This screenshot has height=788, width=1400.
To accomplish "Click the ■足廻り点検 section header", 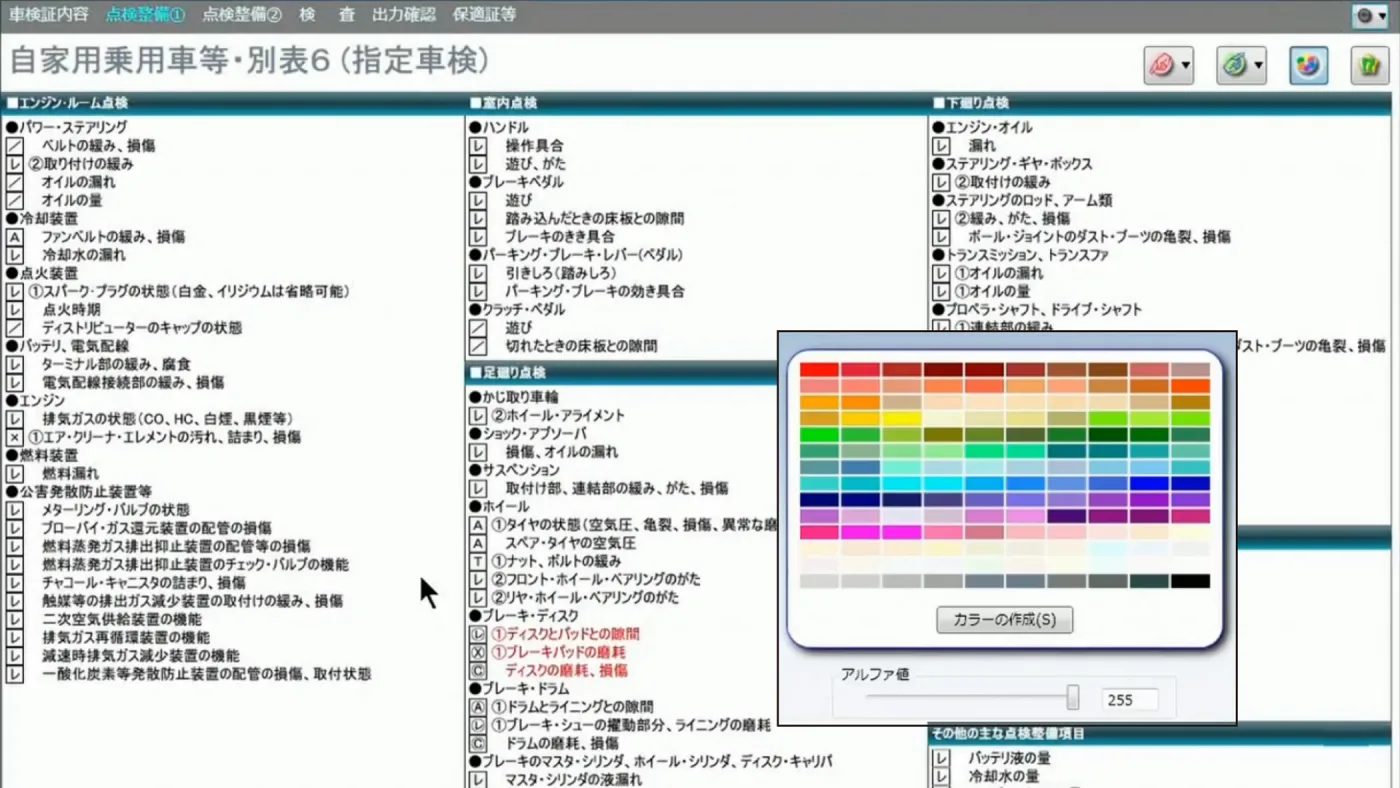I will [x=508, y=372].
